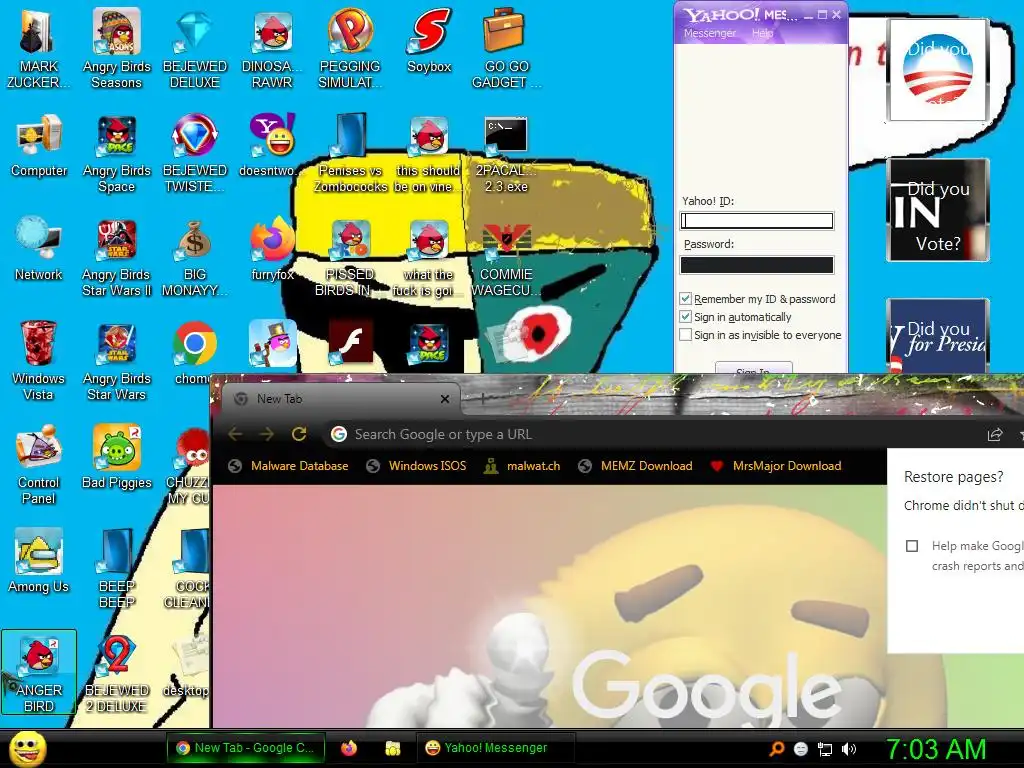
Task: Close the New Tab tab
Action: pyautogui.click(x=445, y=398)
